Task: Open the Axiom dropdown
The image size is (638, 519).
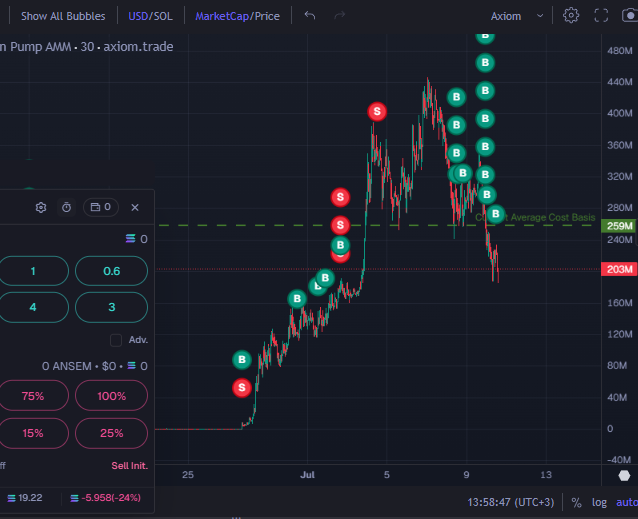Action: [517, 16]
